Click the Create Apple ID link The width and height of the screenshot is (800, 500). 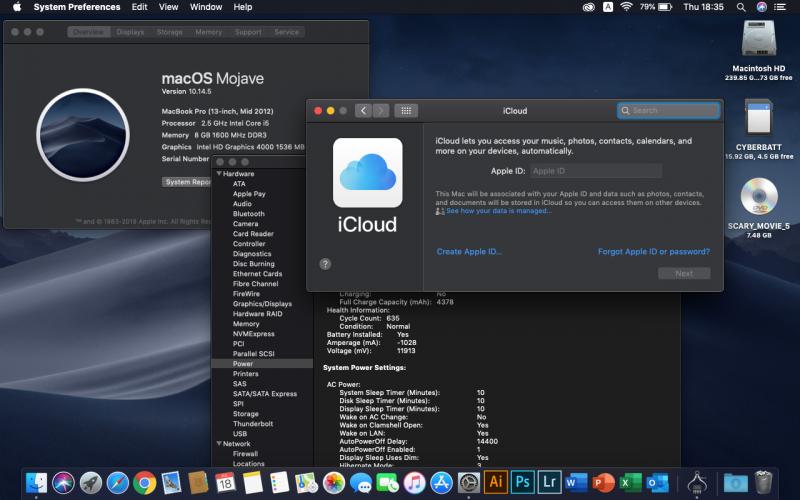click(469, 252)
